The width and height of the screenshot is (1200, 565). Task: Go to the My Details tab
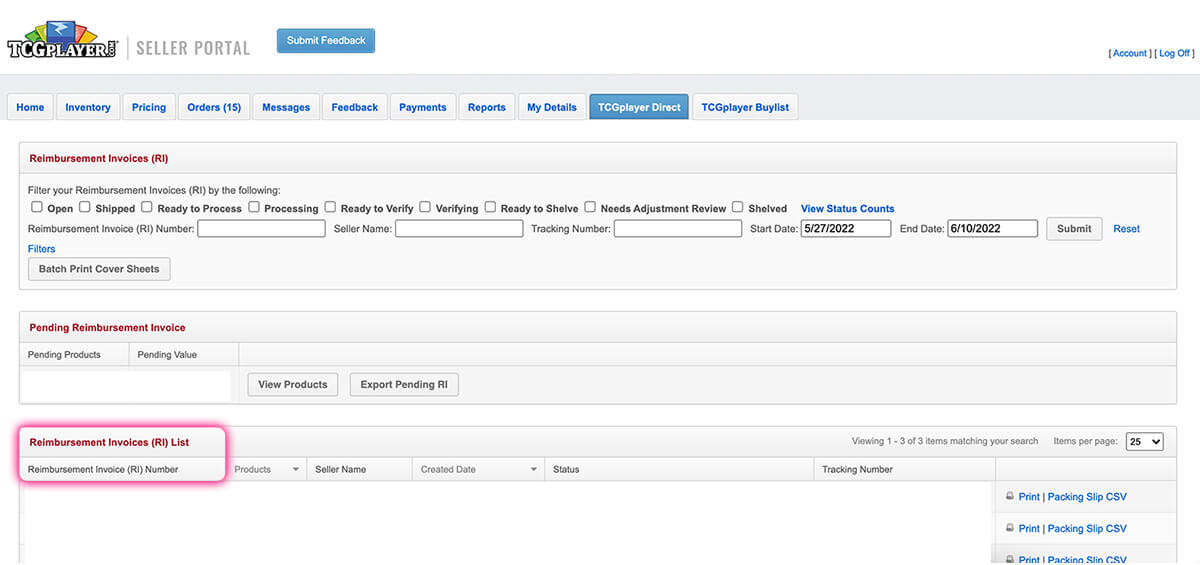[552, 107]
